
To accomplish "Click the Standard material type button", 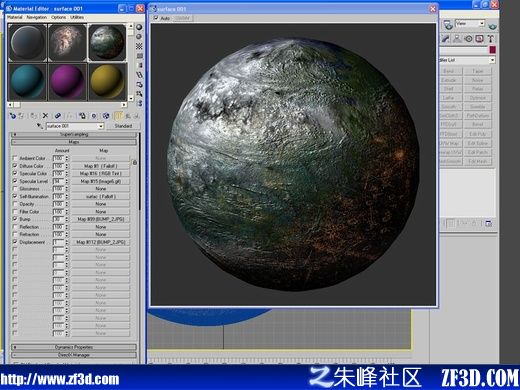I will [x=123, y=126].
